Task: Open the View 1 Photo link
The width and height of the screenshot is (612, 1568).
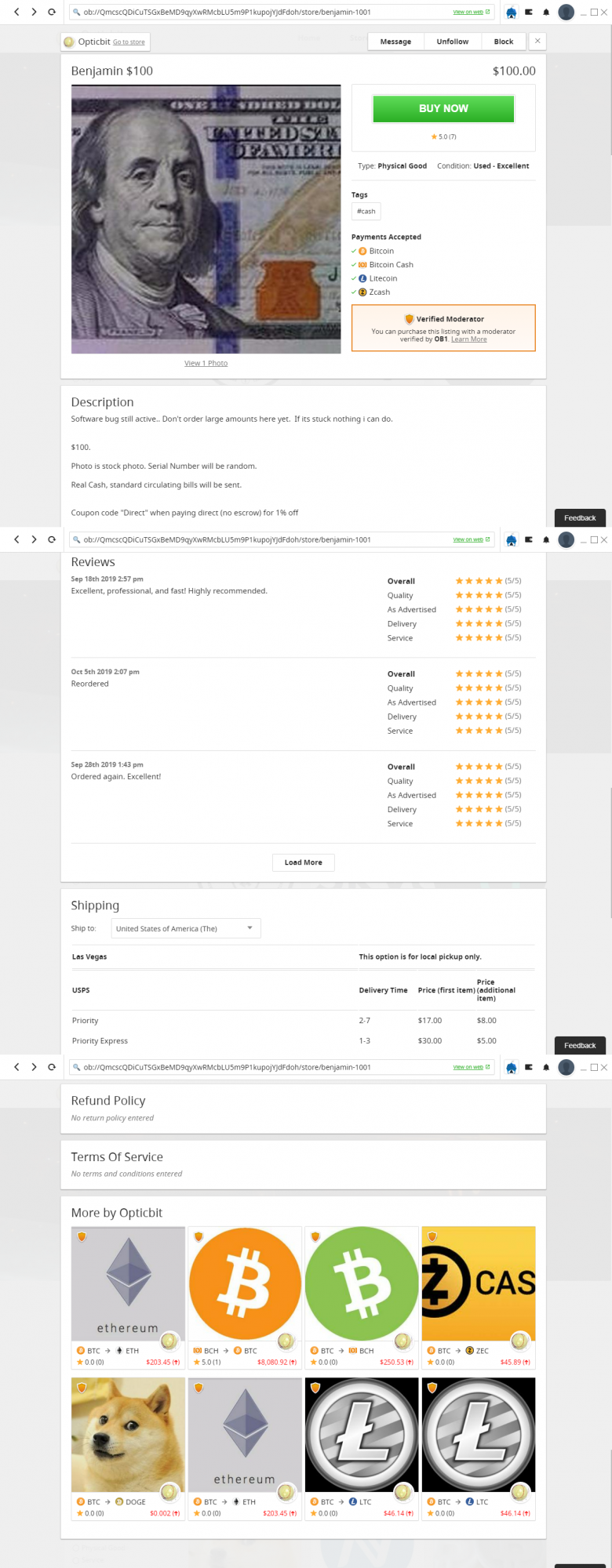Action: 206,363
